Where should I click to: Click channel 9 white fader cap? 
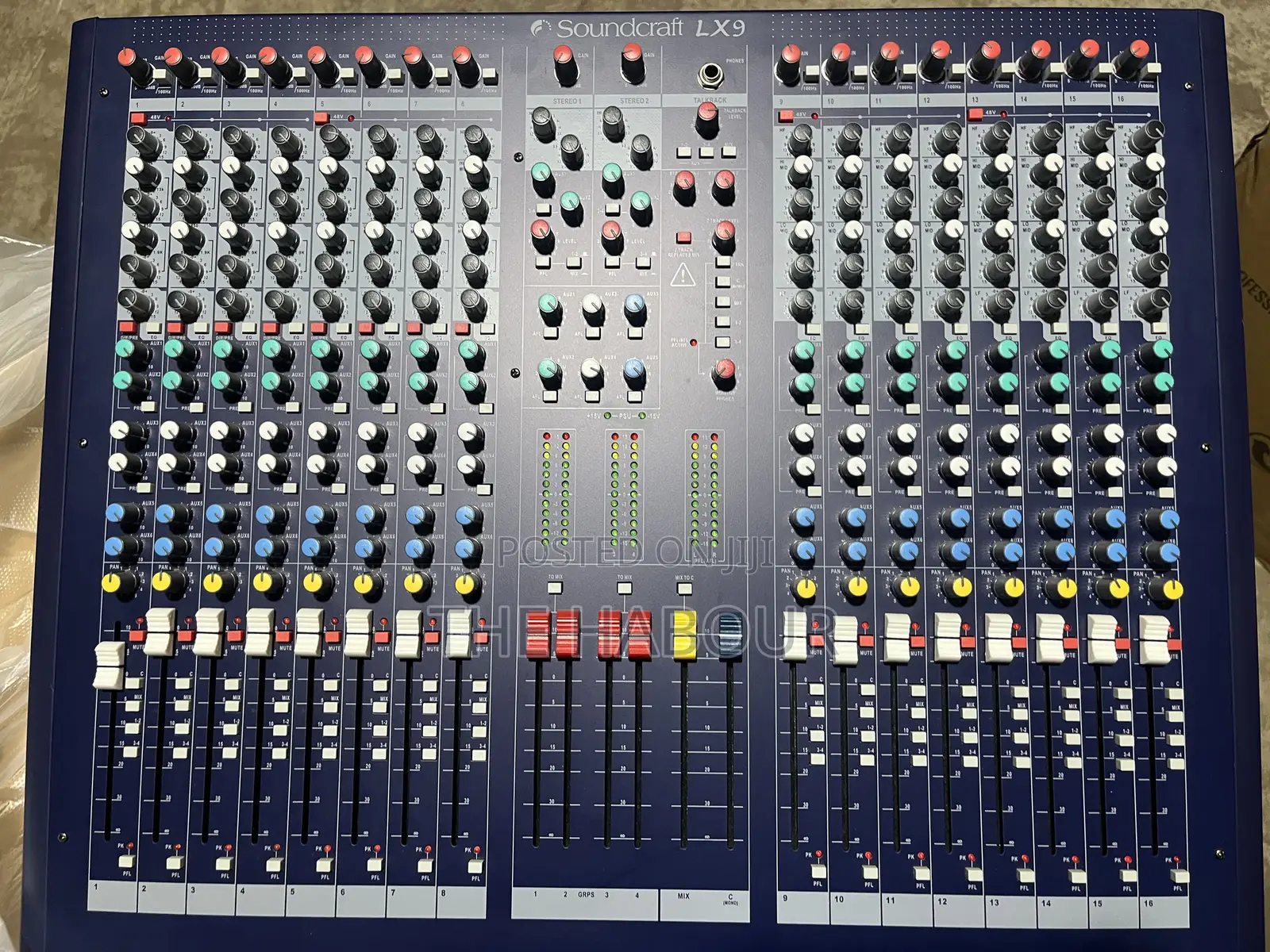[x=795, y=635]
